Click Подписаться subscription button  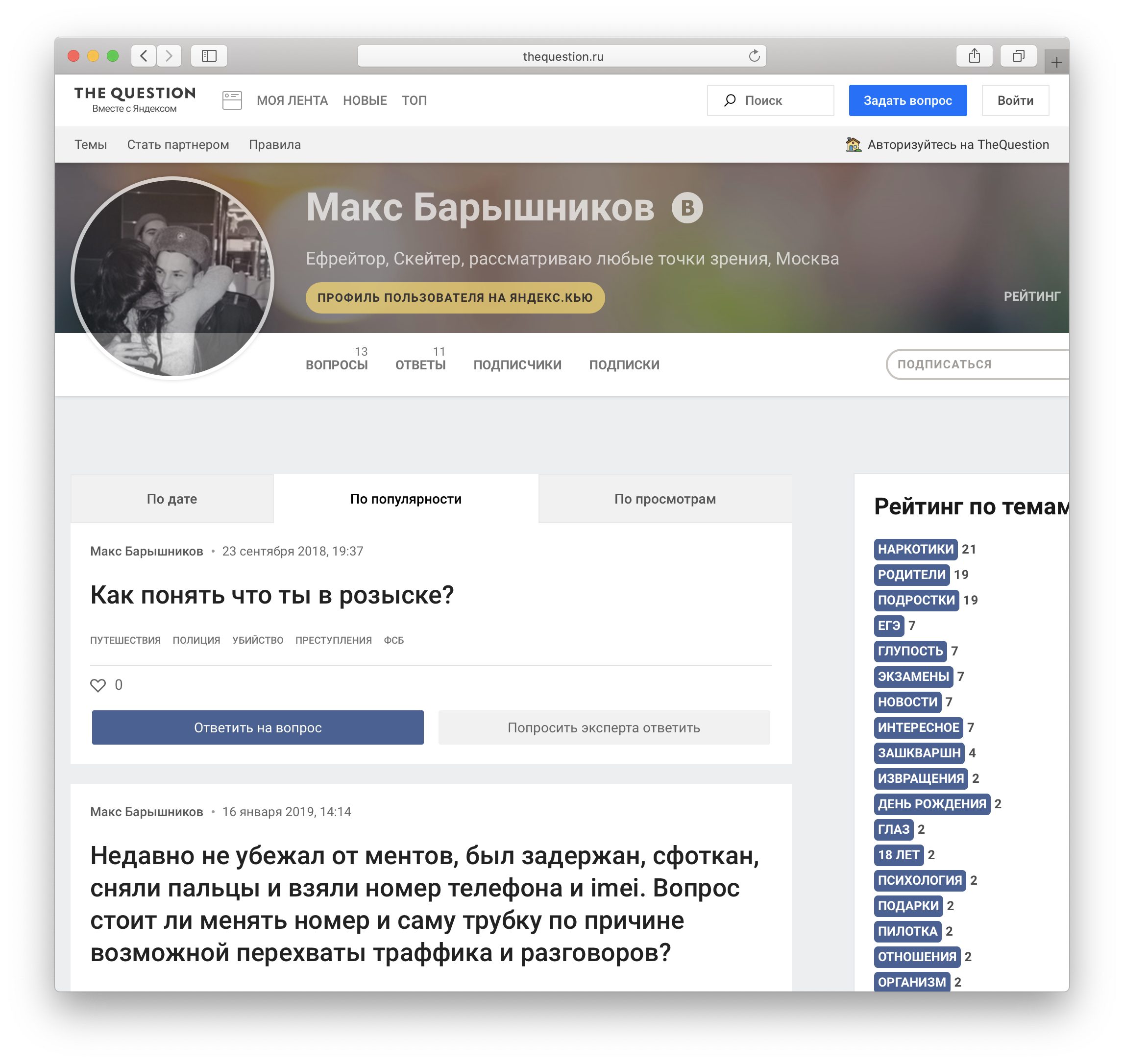975,364
